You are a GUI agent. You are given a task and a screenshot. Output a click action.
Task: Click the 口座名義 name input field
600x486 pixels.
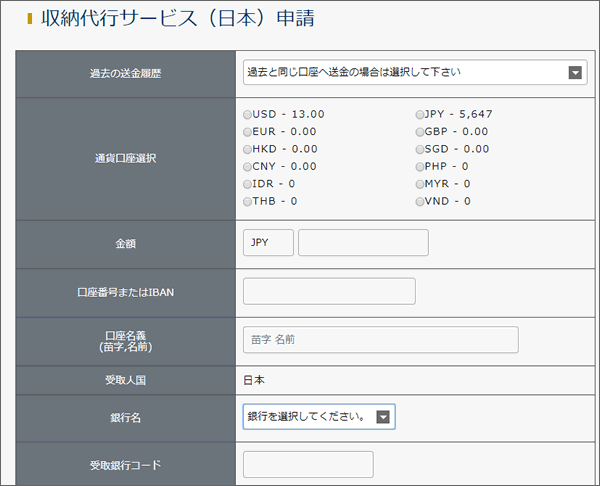click(381, 339)
